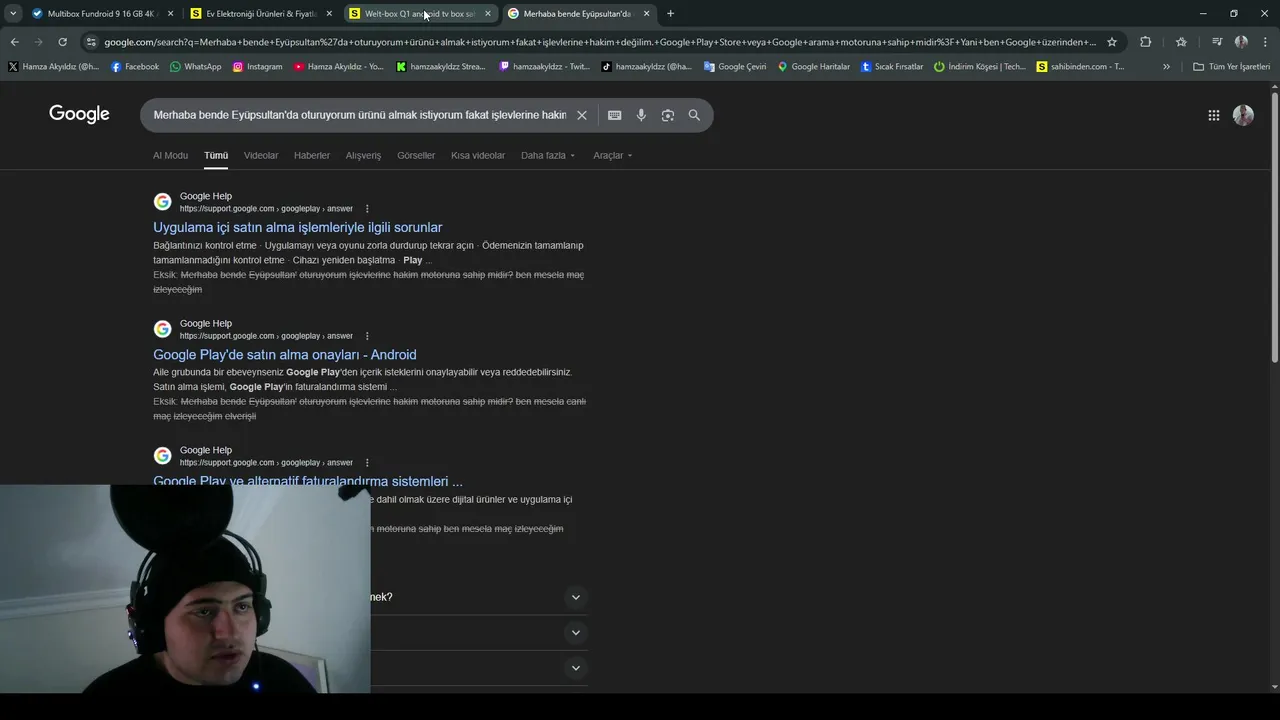Bookmark this page with the star icon

coord(1111,42)
